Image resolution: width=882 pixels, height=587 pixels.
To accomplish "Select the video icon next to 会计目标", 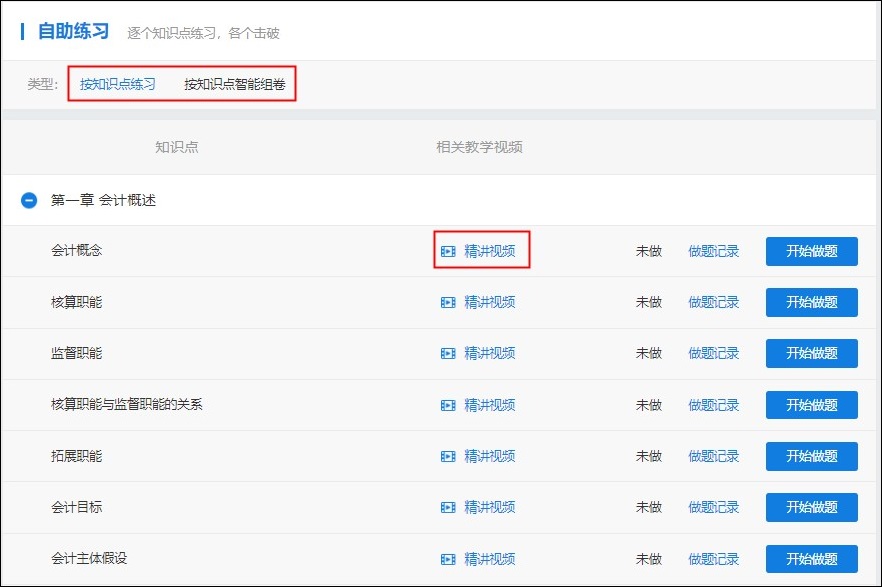I will [x=450, y=507].
